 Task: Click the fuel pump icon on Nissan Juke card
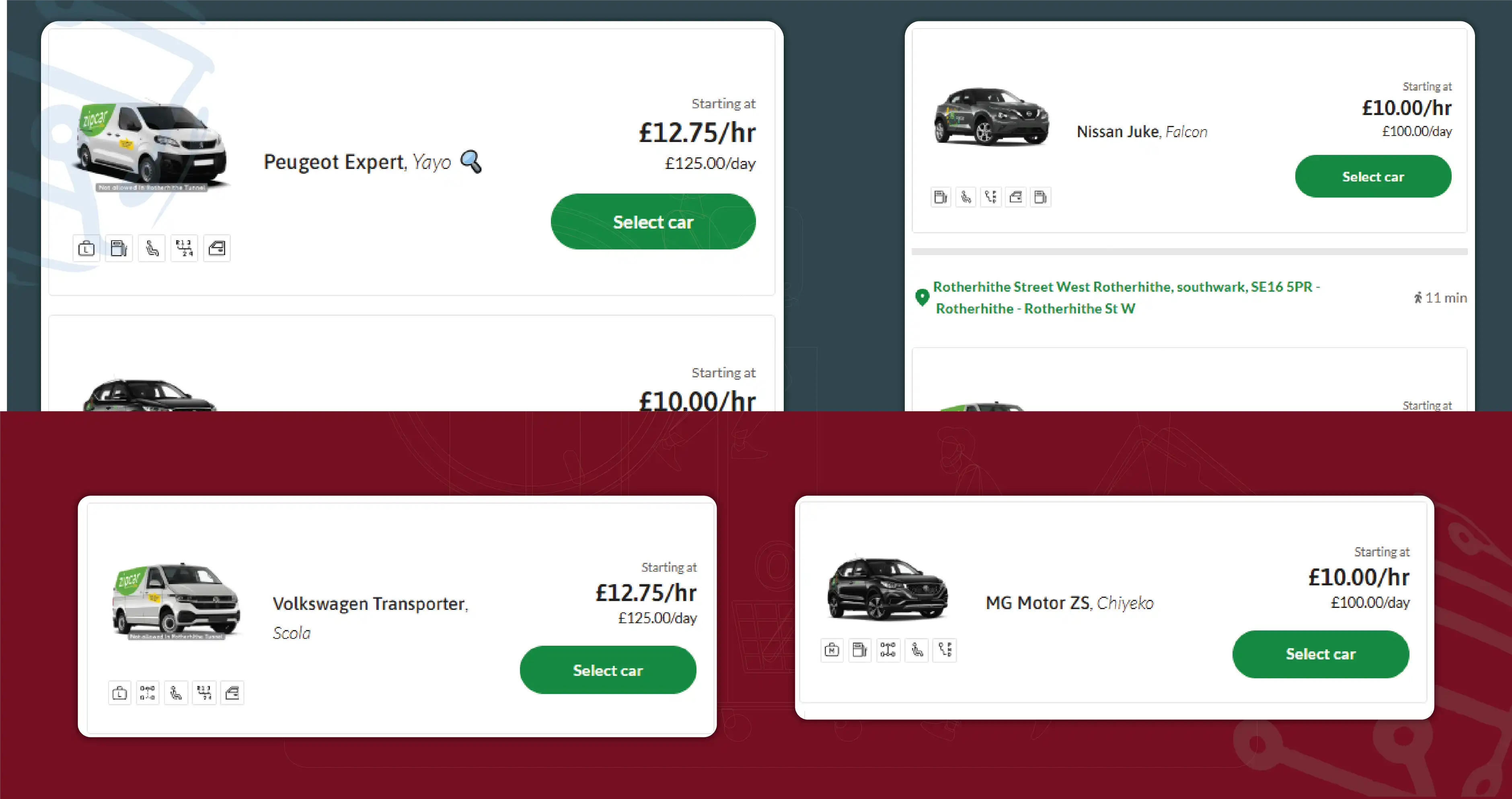coord(940,197)
